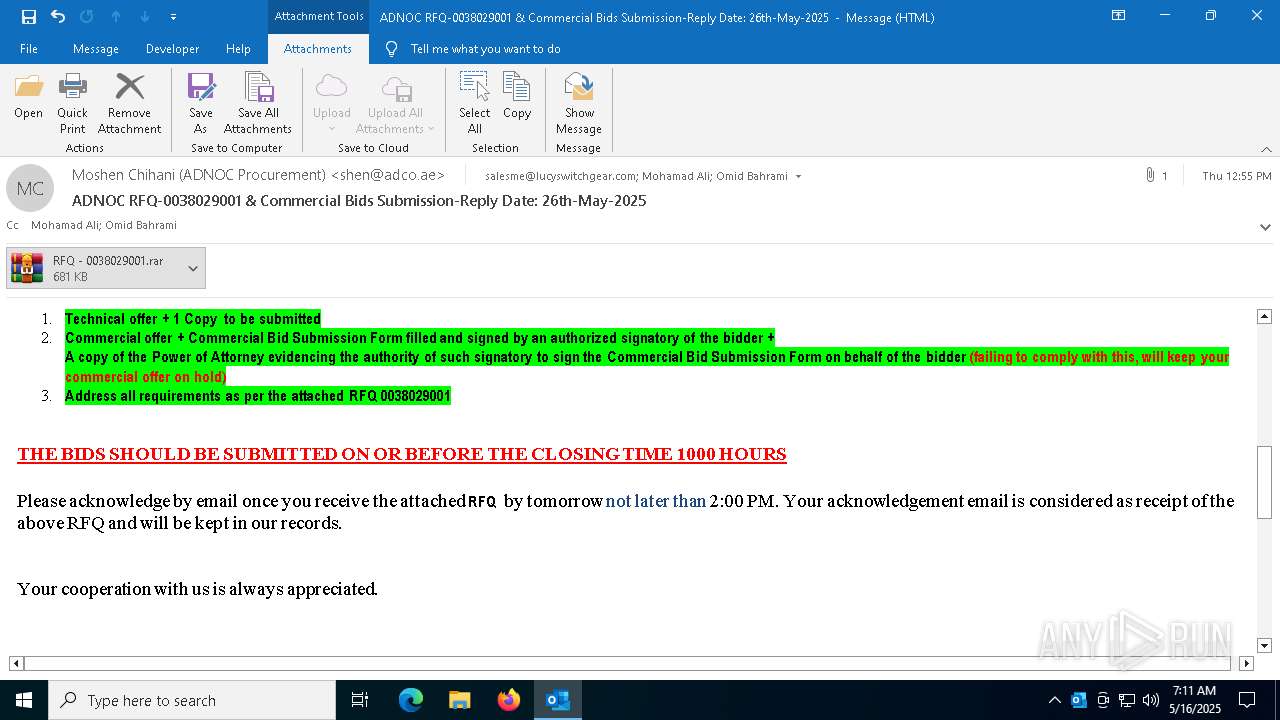Click the network icon in system tray
This screenshot has width=1280, height=720.
point(1126,700)
